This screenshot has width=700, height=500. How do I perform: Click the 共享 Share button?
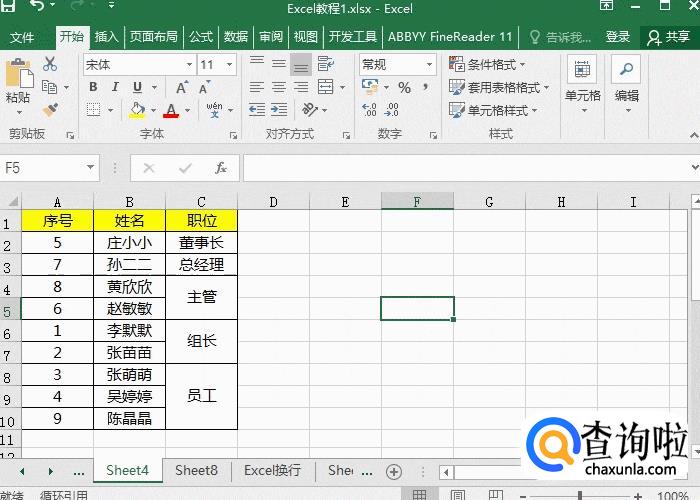(x=669, y=37)
